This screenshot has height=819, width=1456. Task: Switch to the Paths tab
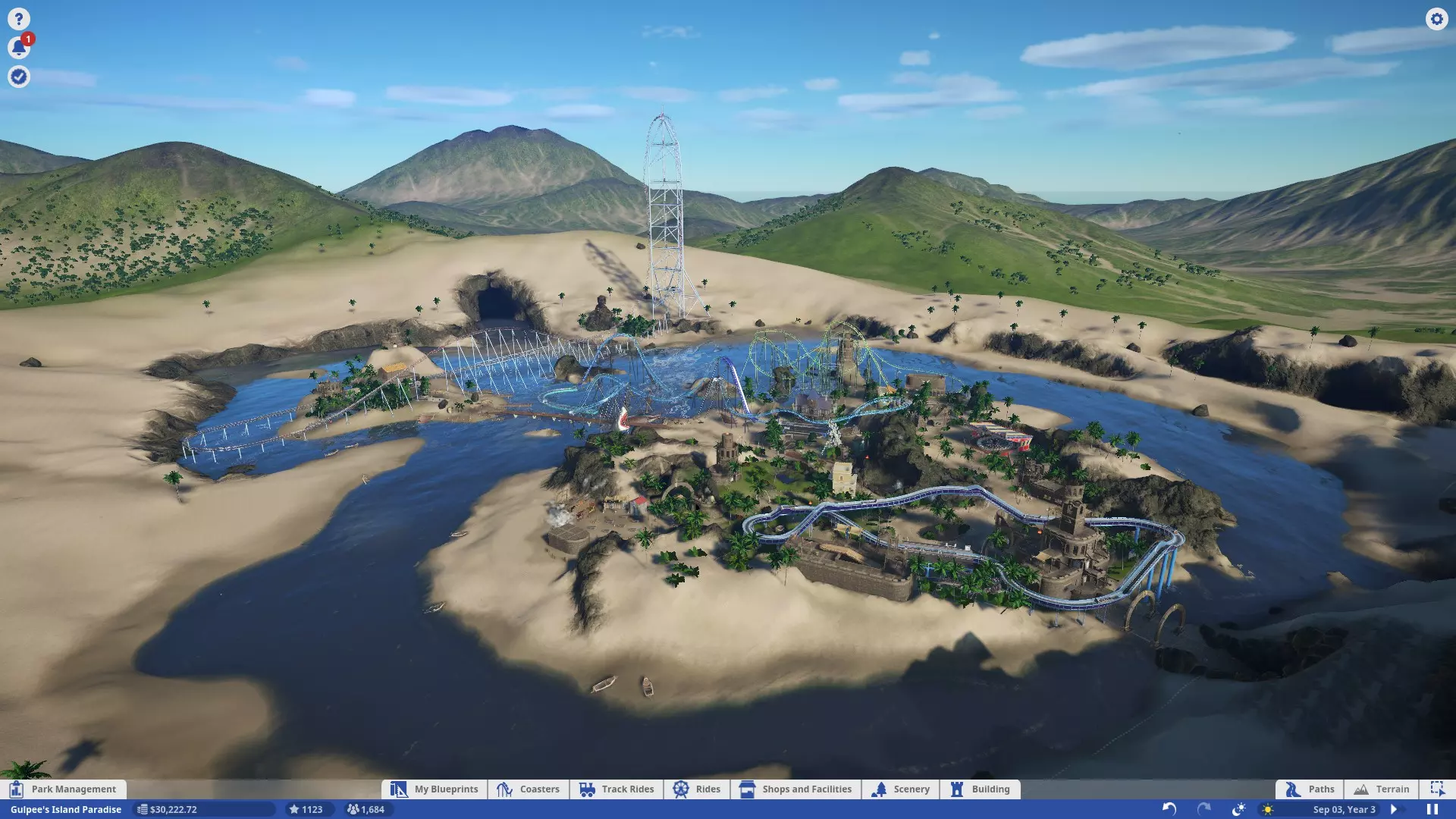click(1310, 789)
